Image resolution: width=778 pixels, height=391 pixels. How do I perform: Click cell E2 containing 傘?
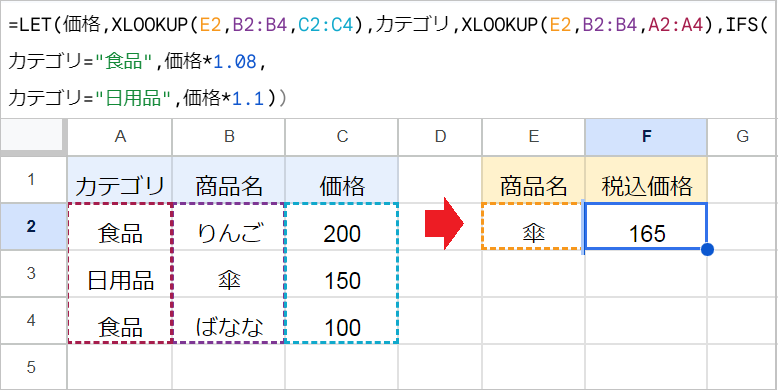click(x=533, y=226)
